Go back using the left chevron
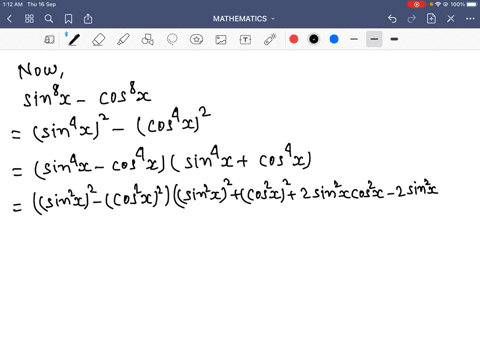Screen dimensions: 480x360 click(9, 19)
